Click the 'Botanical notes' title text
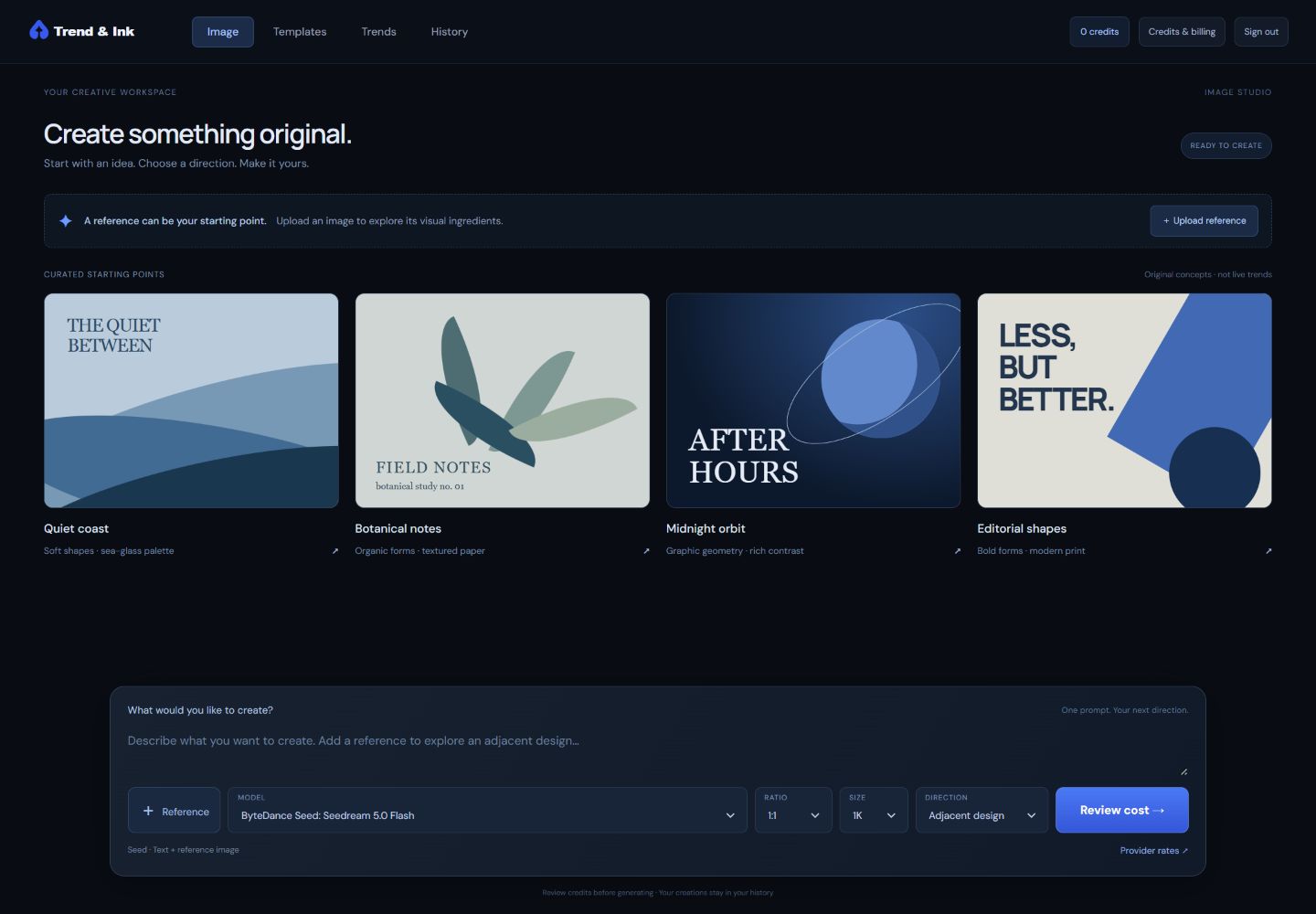The width and height of the screenshot is (1316, 914). [398, 528]
